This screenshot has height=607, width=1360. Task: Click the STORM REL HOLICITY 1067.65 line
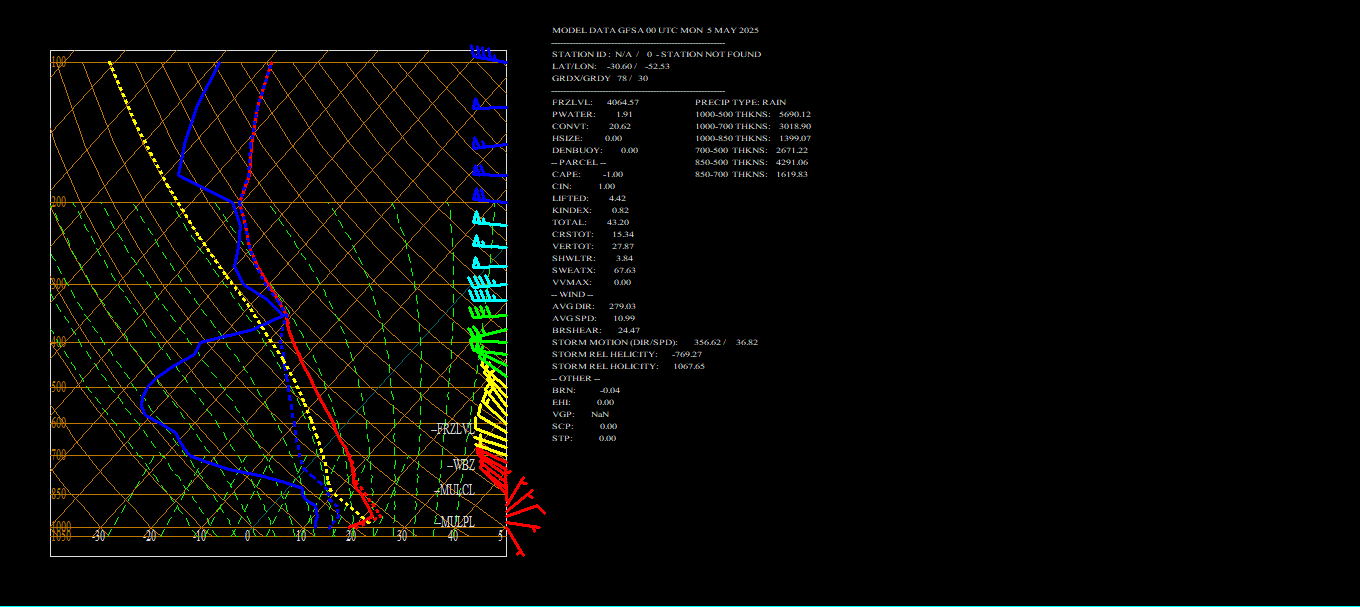tap(628, 366)
